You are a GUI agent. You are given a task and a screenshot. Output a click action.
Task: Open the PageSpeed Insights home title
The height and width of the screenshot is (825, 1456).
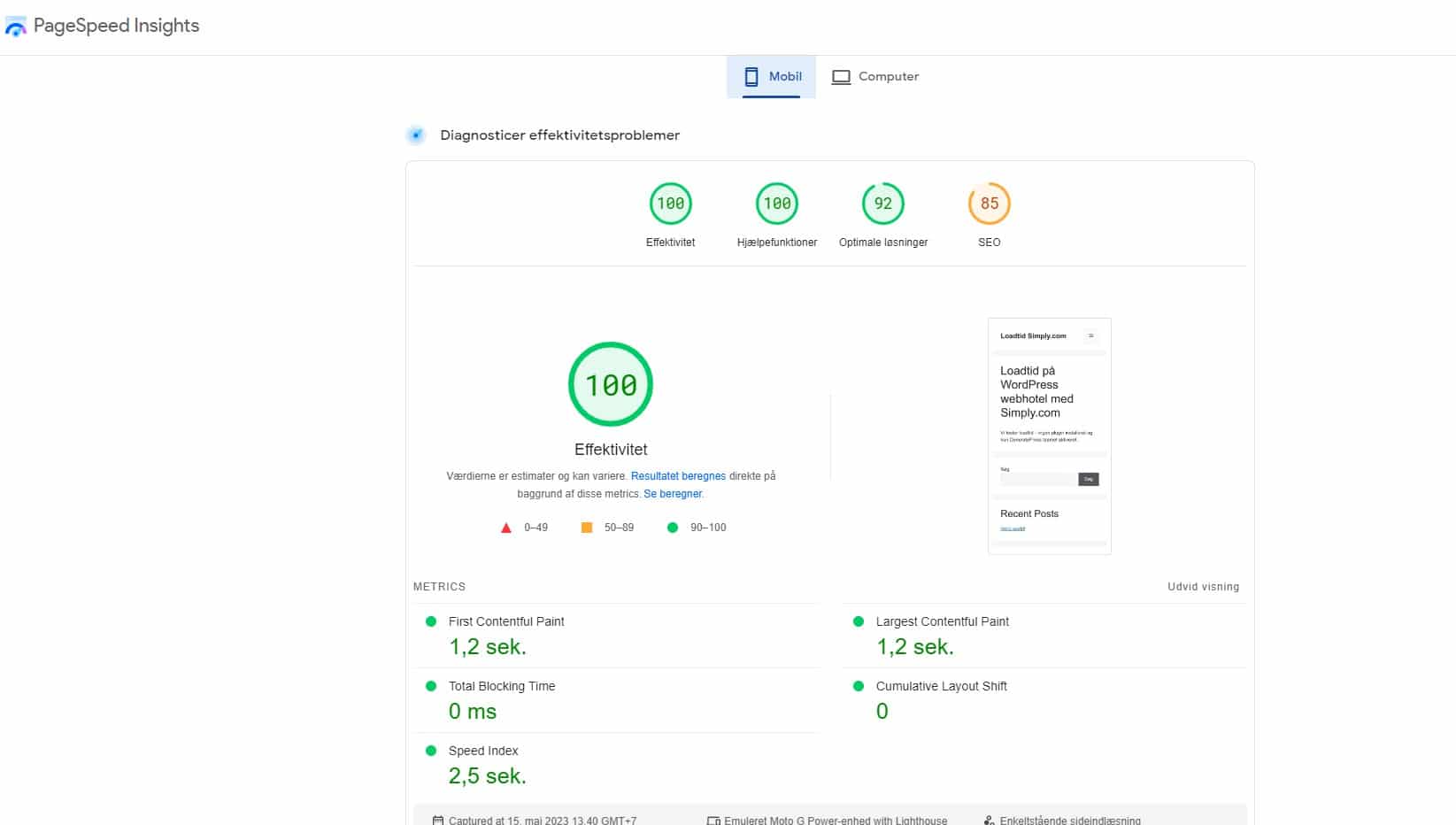(116, 26)
